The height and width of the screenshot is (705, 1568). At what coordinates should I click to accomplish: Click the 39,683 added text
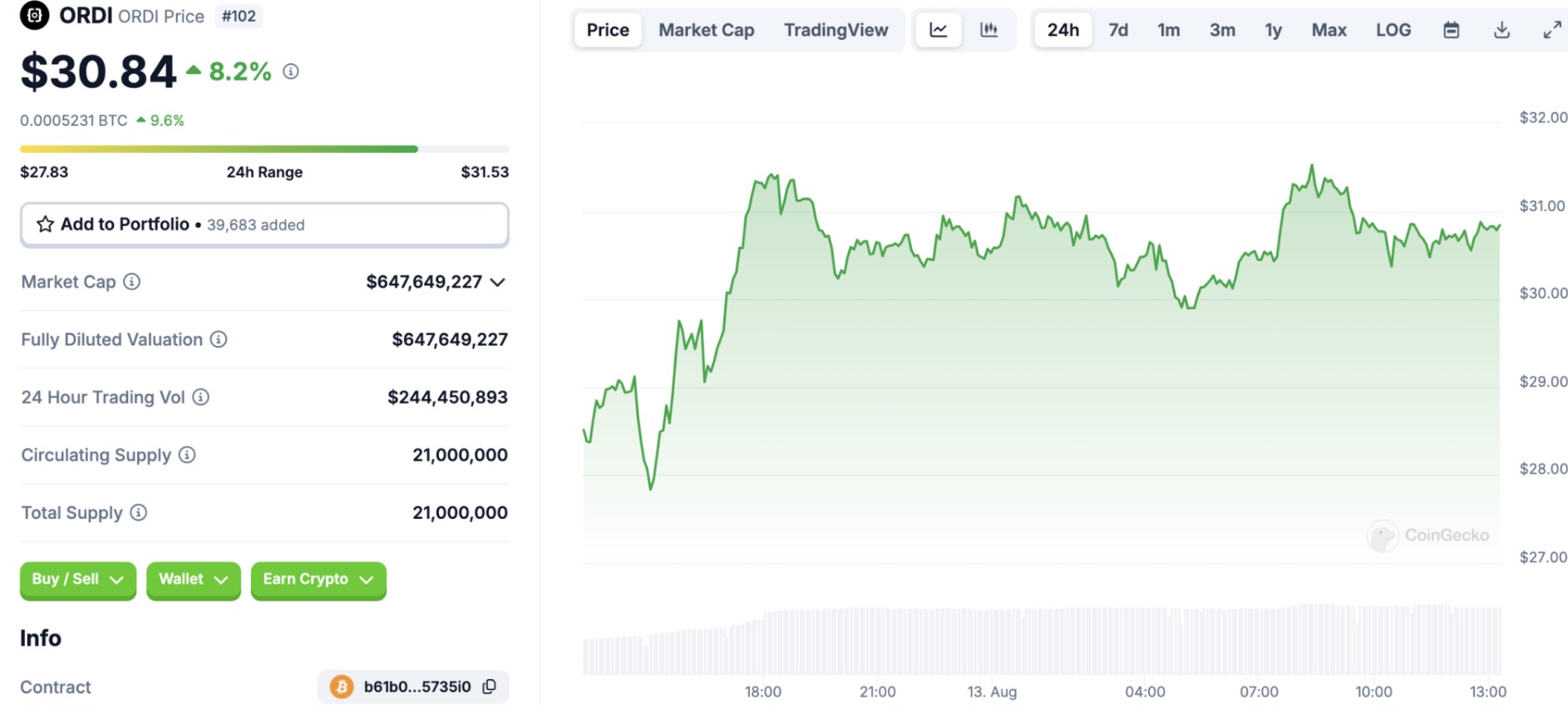(x=256, y=225)
